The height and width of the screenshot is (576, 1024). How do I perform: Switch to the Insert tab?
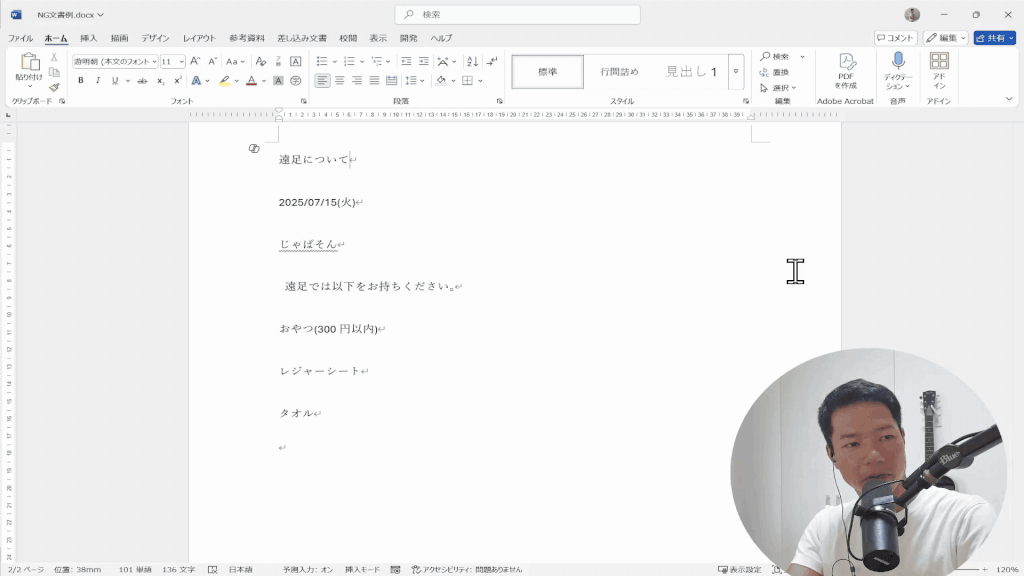point(88,39)
